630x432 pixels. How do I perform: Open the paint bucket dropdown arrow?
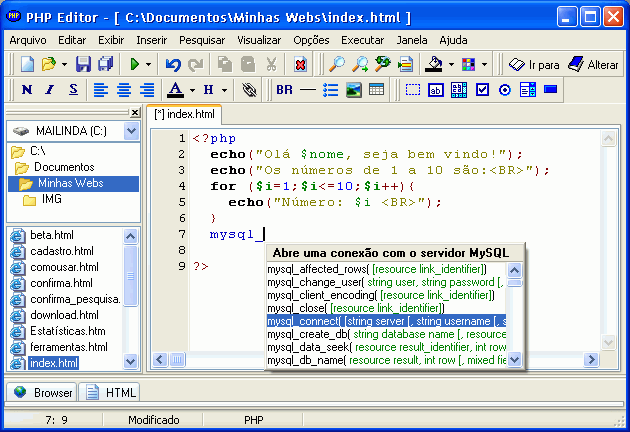pos(452,64)
